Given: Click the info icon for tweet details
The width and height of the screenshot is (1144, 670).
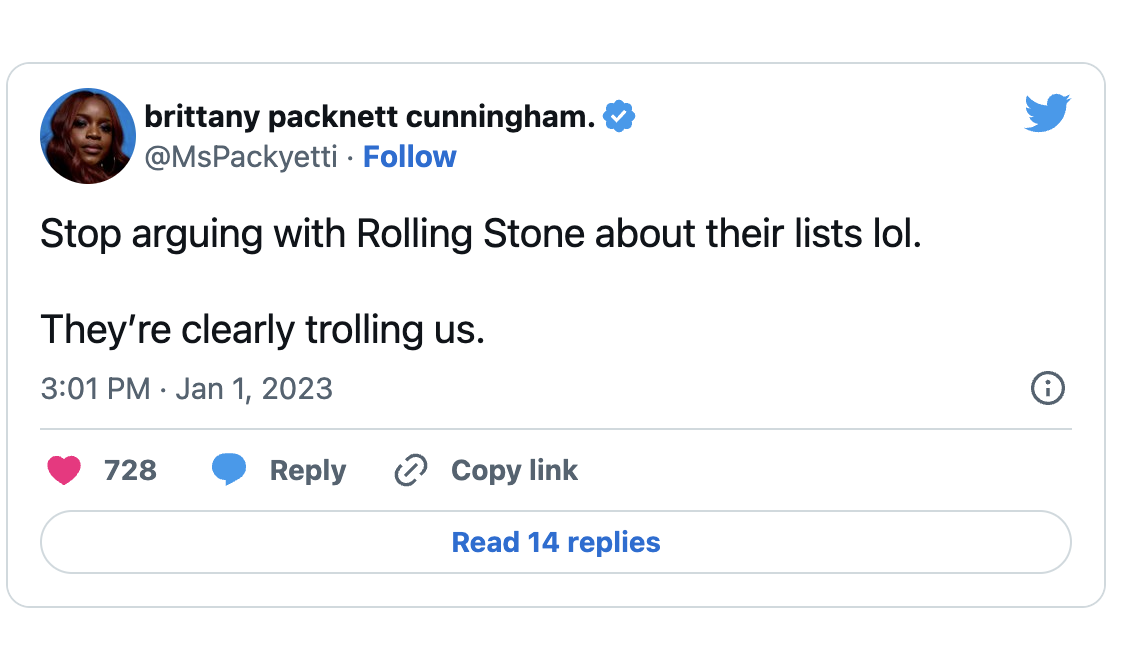Looking at the screenshot, I should pyautogui.click(x=1047, y=389).
